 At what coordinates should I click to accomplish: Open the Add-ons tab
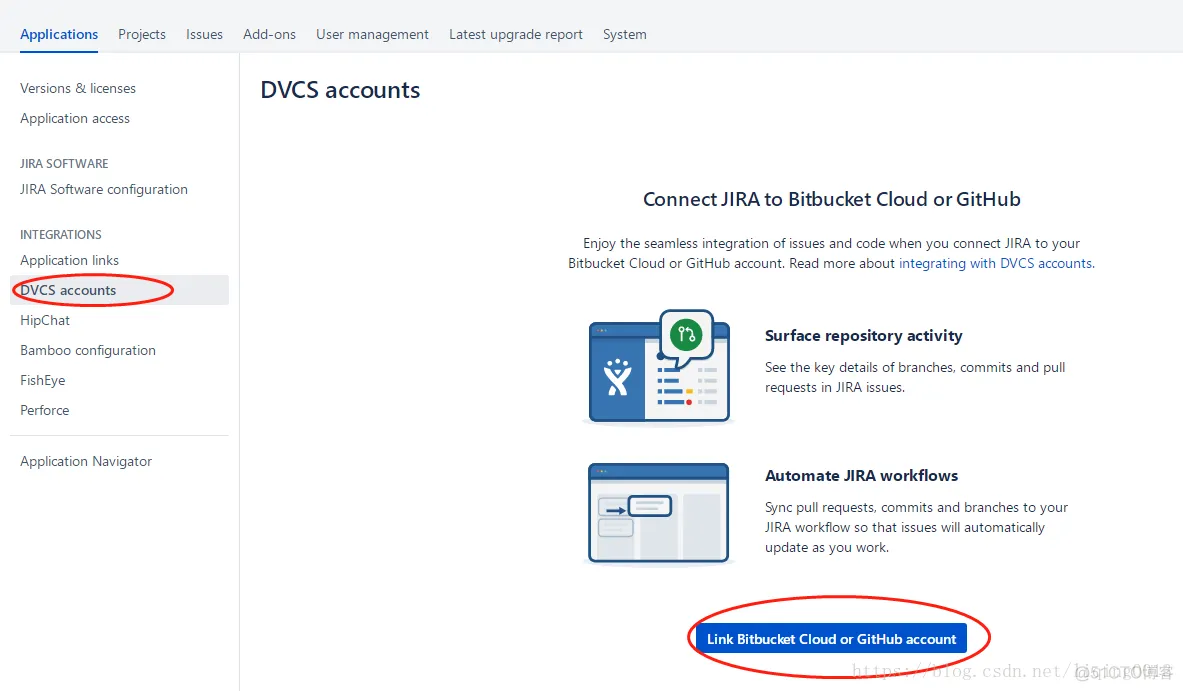click(269, 34)
